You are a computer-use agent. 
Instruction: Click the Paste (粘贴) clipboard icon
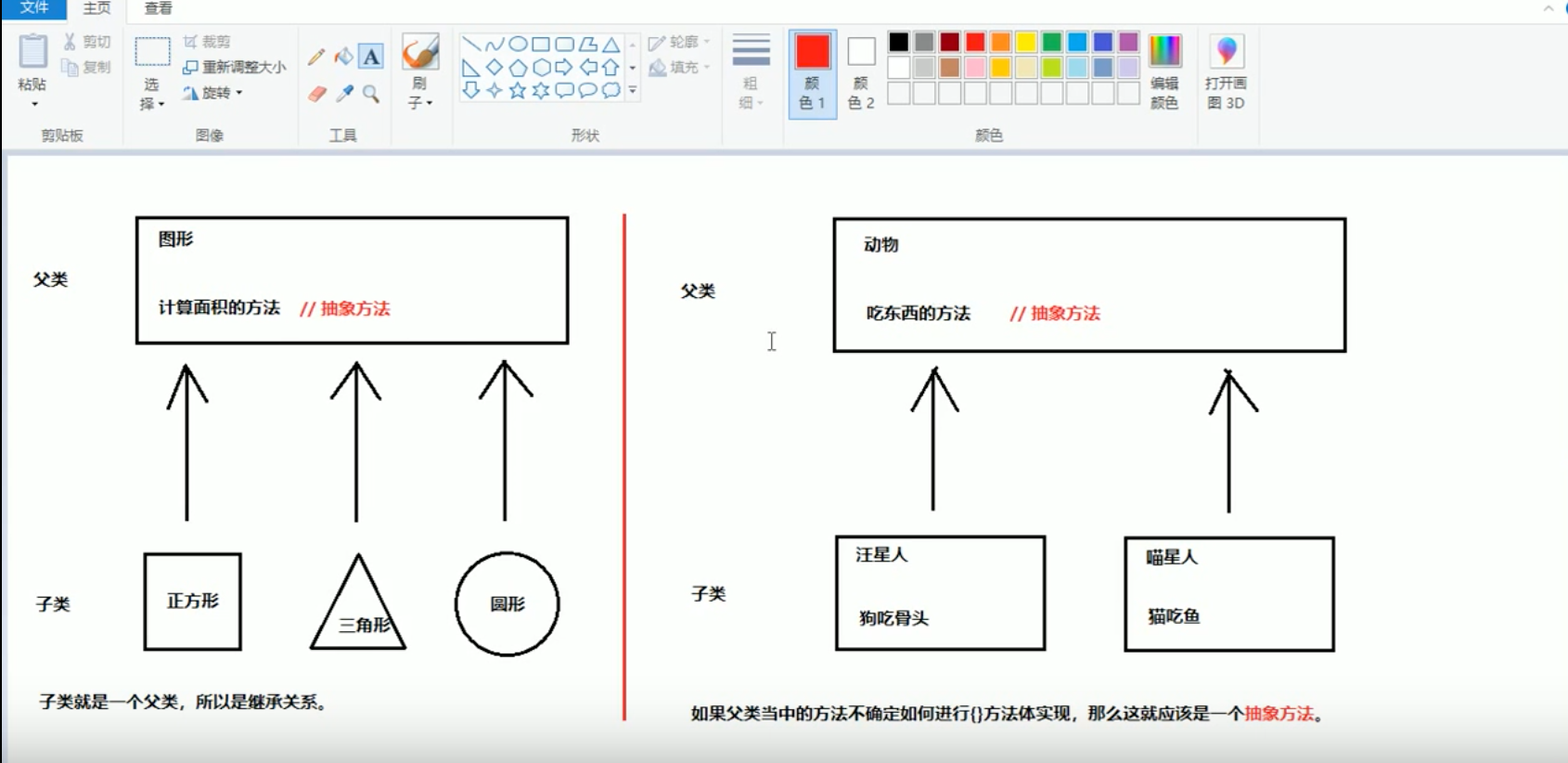pyautogui.click(x=32, y=52)
